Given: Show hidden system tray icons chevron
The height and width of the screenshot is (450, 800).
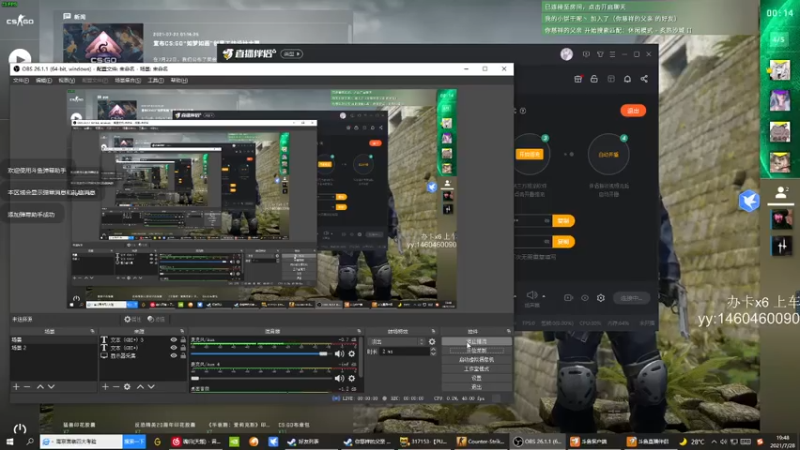Looking at the screenshot, I should tap(714, 441).
